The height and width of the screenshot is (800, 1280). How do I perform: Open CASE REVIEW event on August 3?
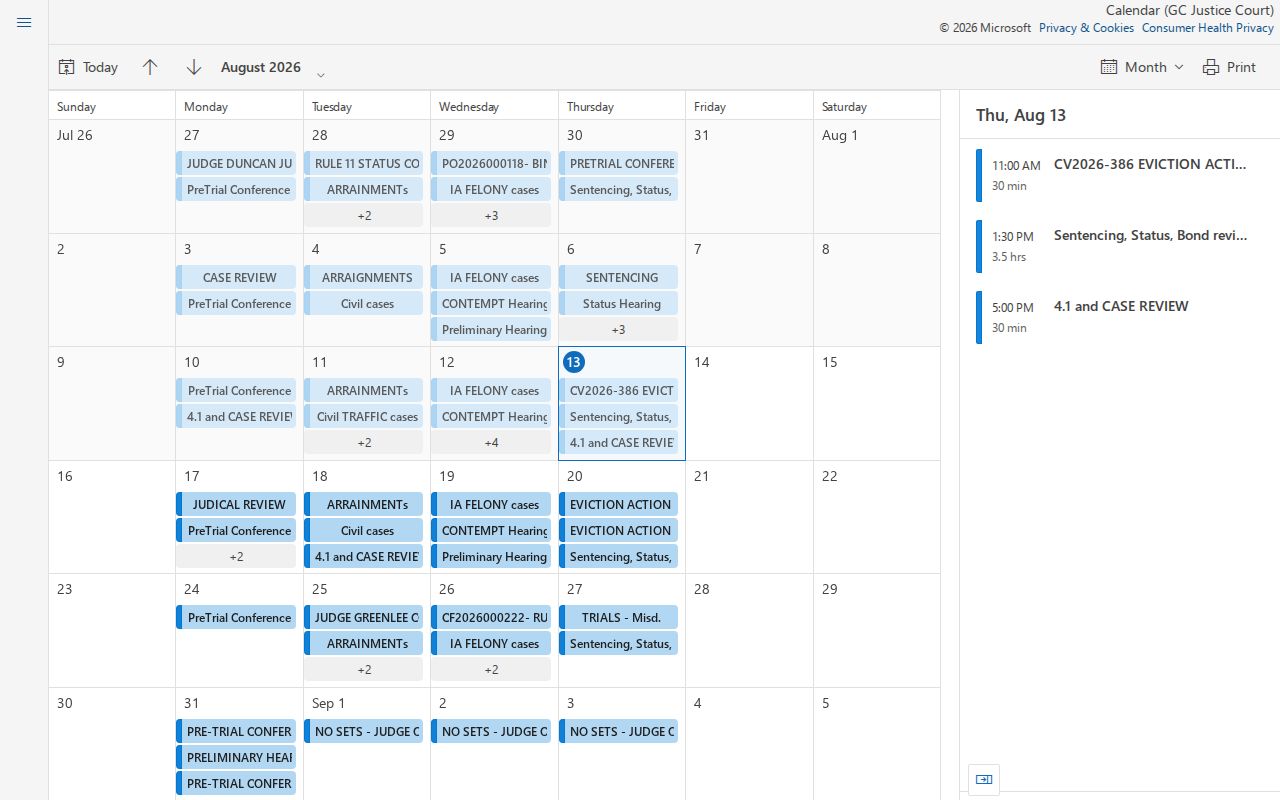coord(236,277)
